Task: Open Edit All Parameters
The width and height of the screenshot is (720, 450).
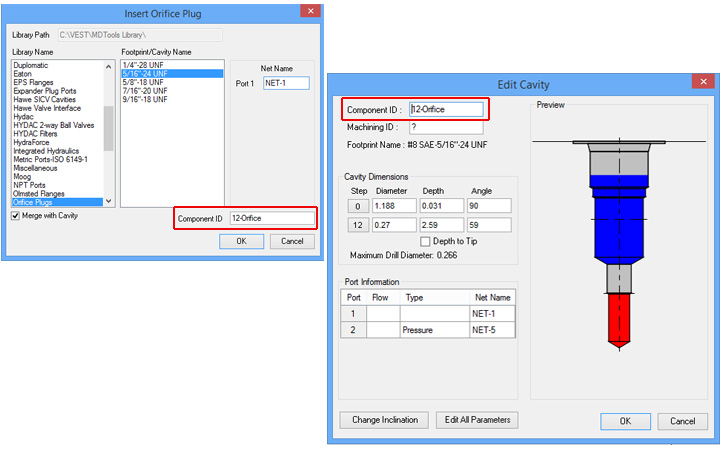Action: [478, 420]
